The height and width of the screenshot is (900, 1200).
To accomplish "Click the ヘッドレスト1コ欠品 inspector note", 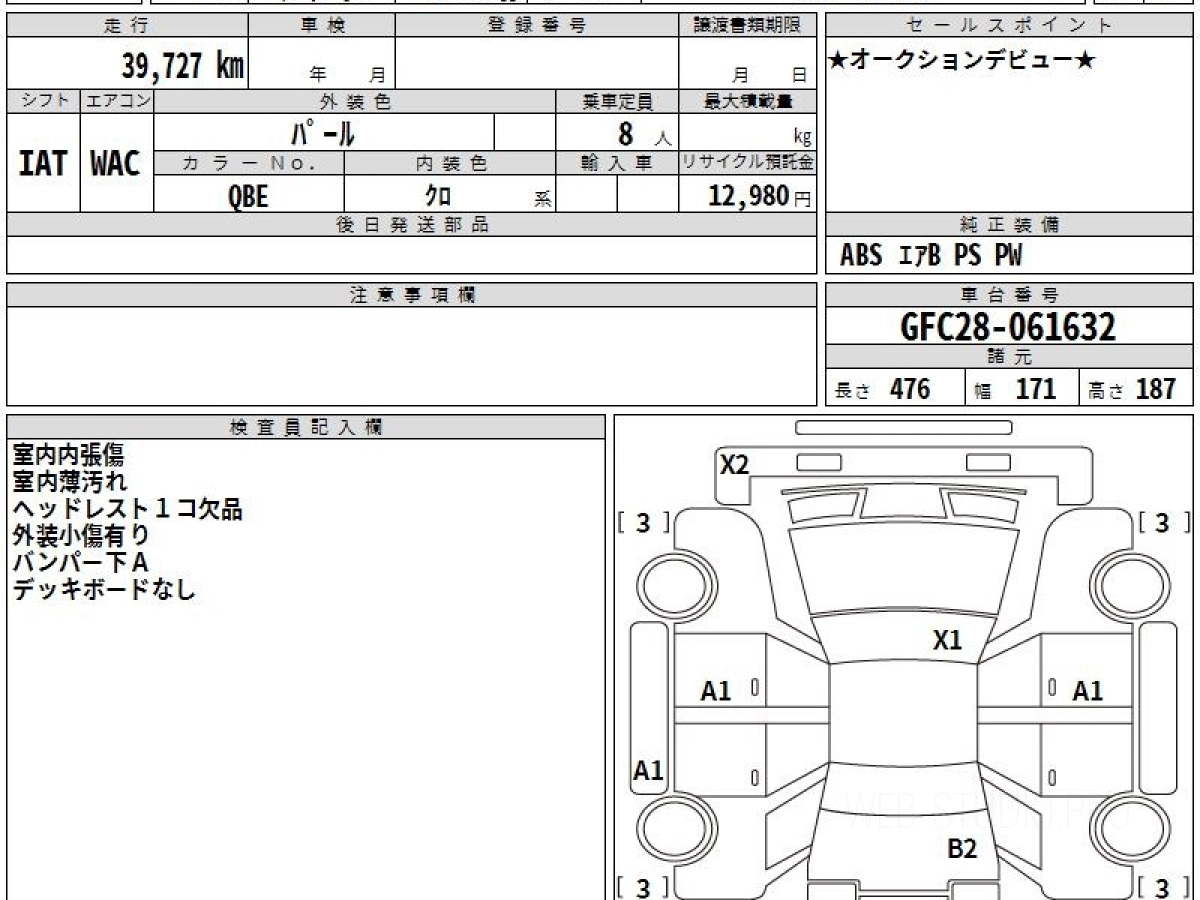I will pos(127,509).
